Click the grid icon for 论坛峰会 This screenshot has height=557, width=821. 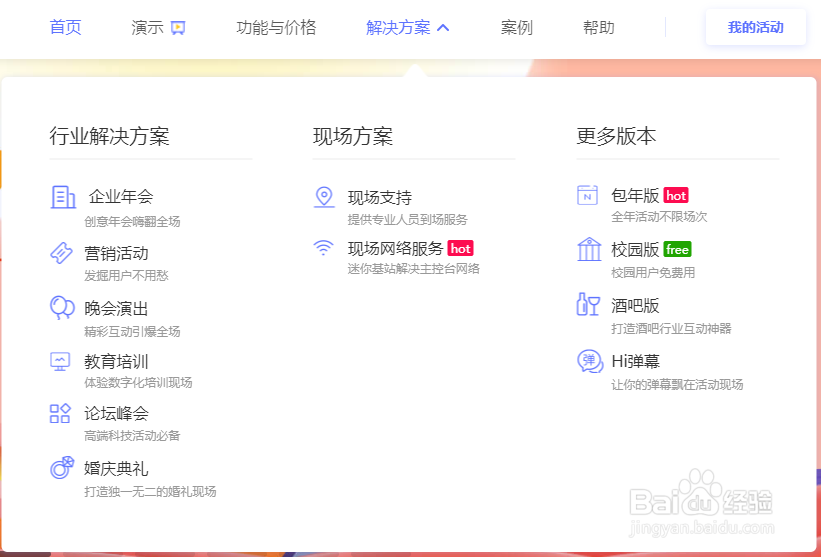click(60, 413)
